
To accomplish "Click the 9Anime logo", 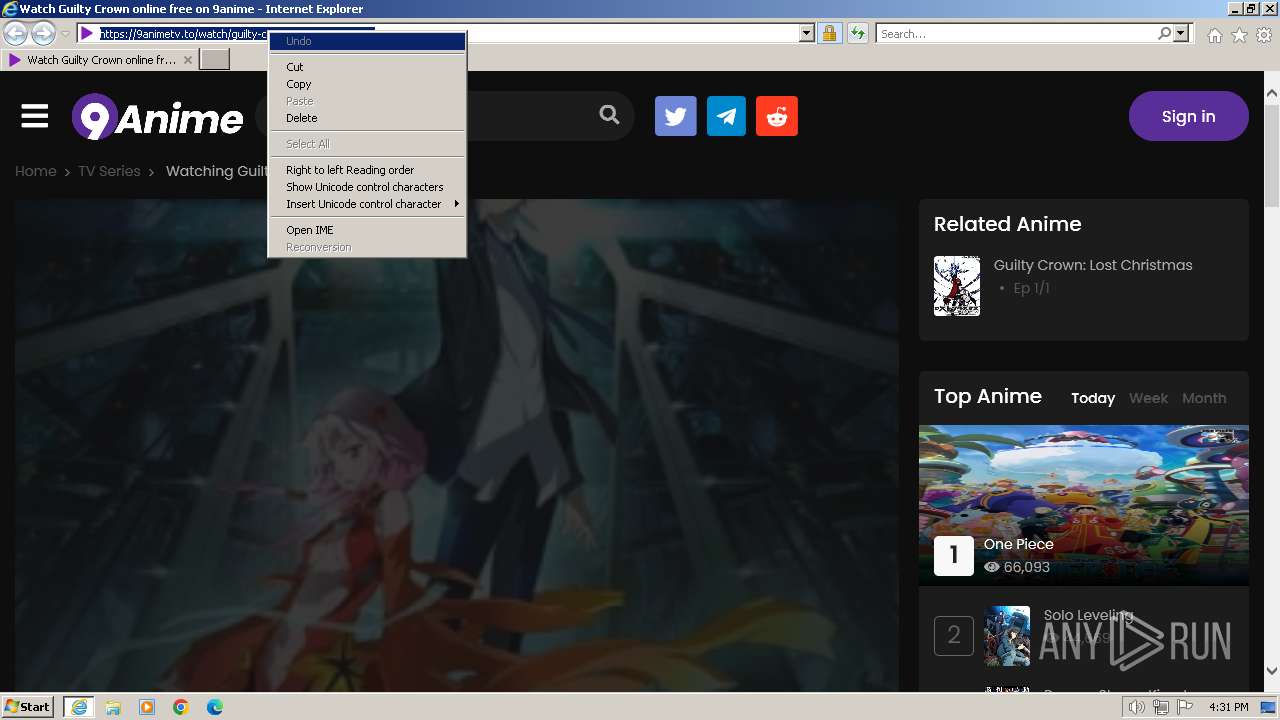I will point(158,118).
